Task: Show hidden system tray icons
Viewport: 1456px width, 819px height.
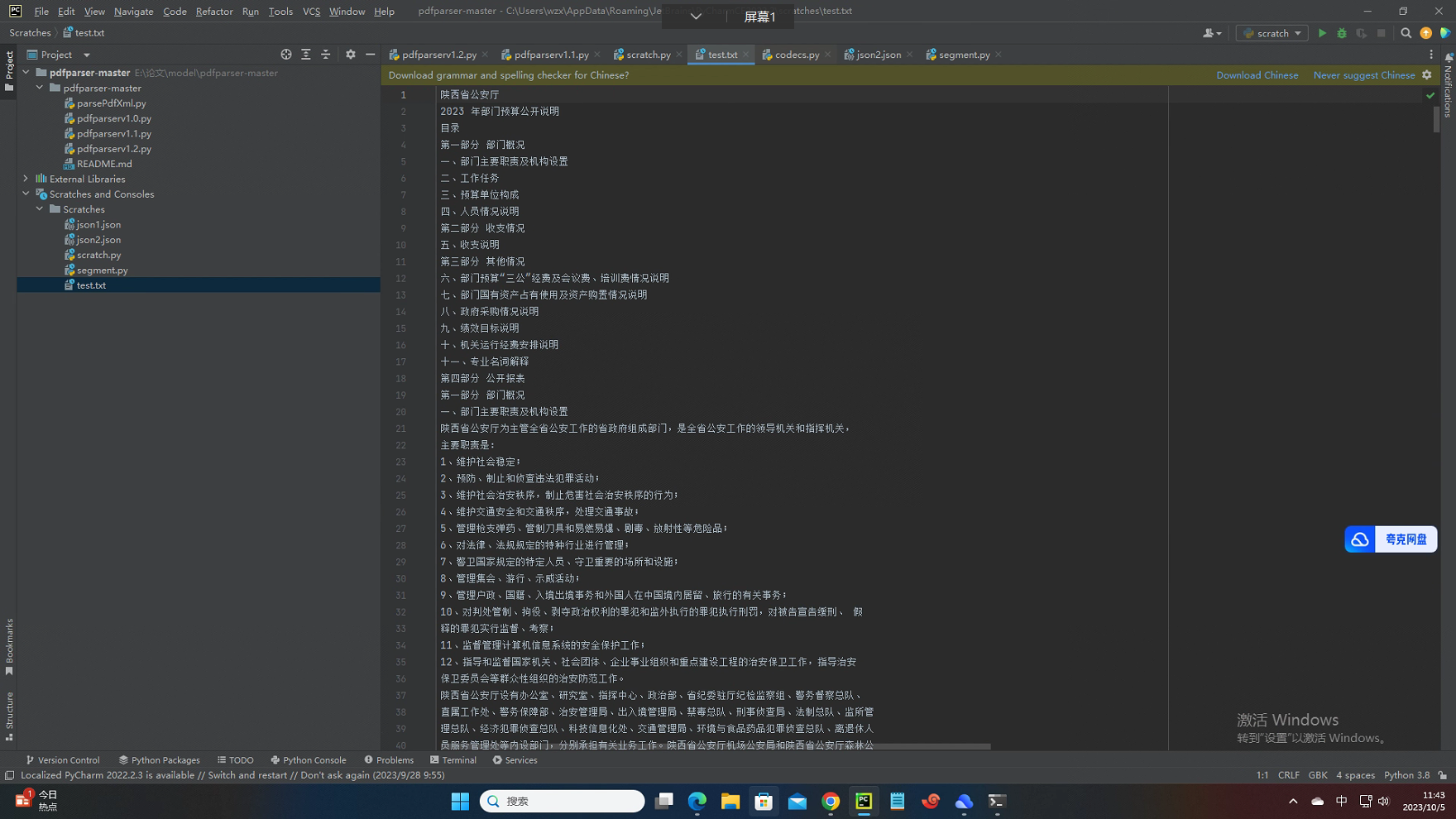Action: click(x=1293, y=801)
